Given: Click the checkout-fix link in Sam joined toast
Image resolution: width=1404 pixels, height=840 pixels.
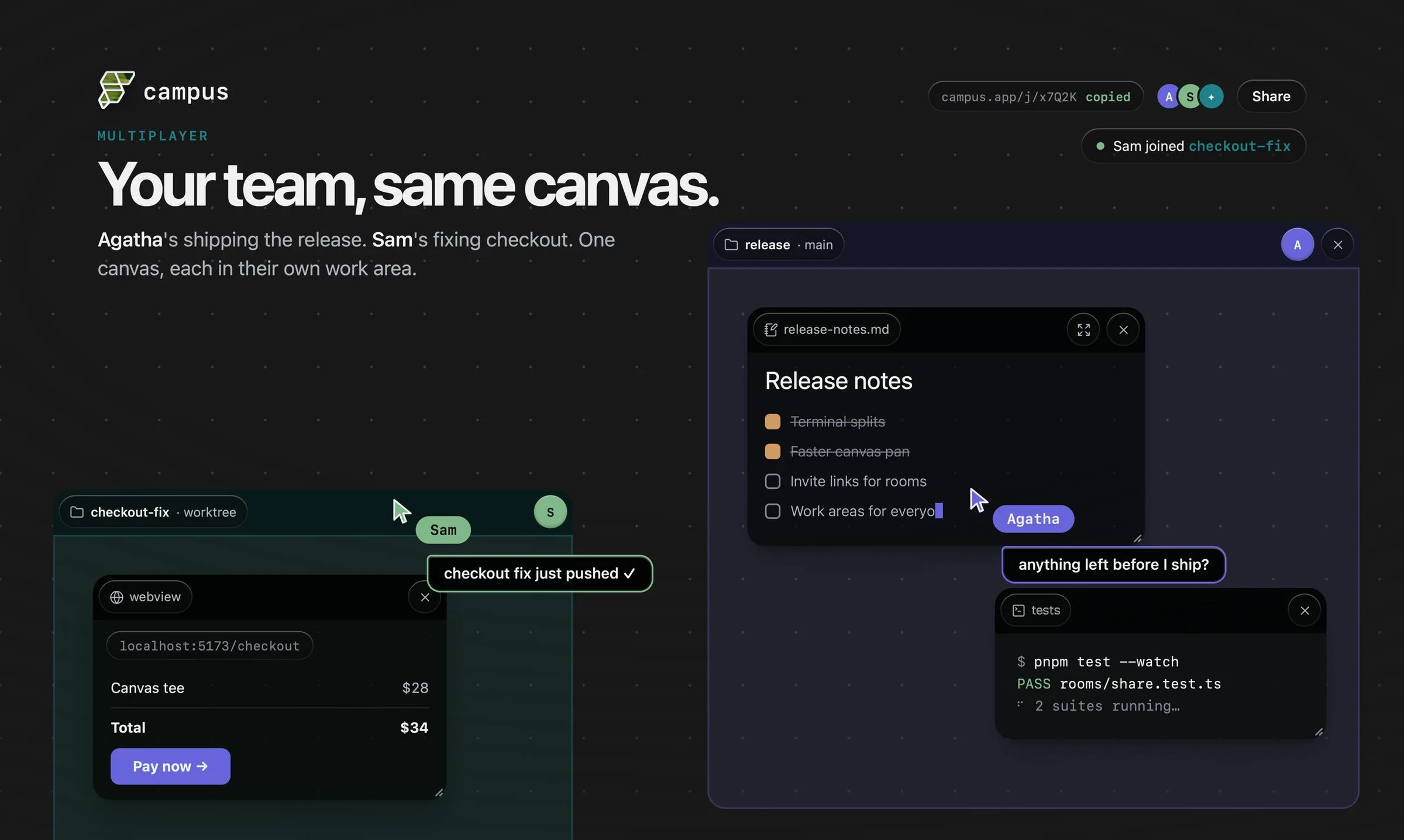Looking at the screenshot, I should (1239, 146).
